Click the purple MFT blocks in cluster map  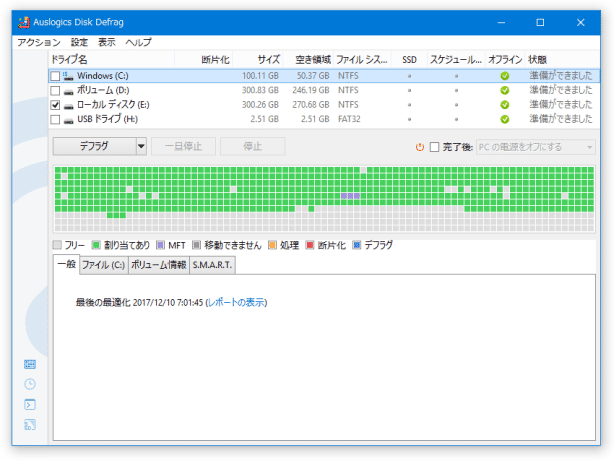[x=350, y=196]
